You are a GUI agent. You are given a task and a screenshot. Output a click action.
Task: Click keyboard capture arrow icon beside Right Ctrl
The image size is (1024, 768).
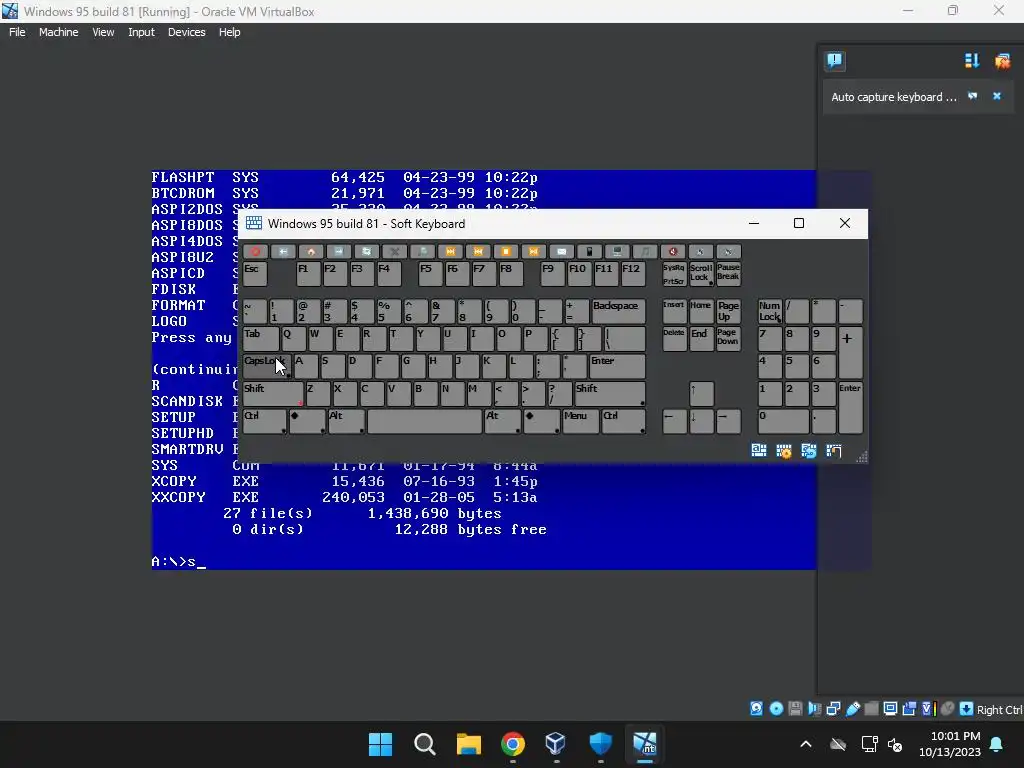tap(966, 709)
